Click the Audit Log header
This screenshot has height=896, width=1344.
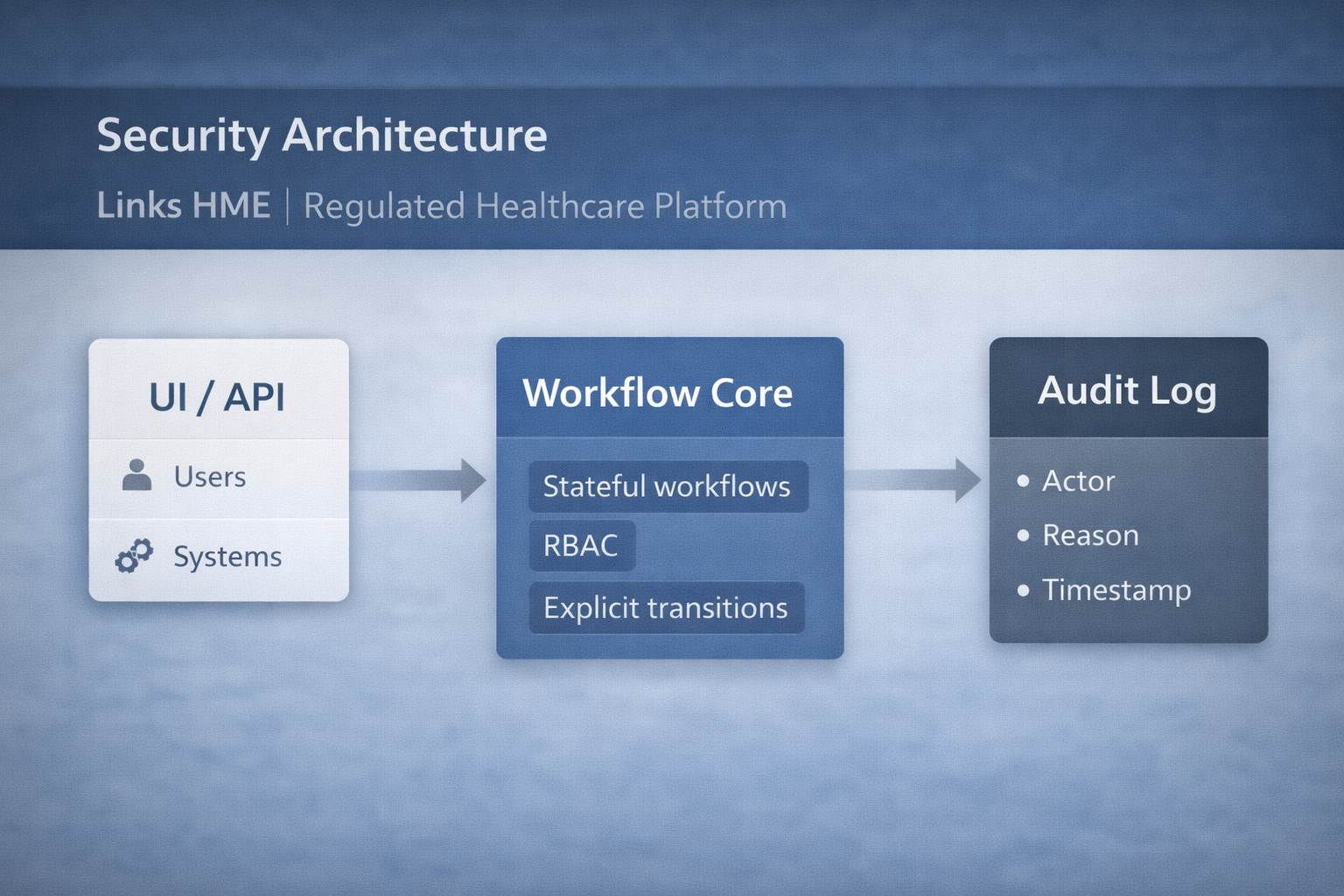pos(1127,390)
